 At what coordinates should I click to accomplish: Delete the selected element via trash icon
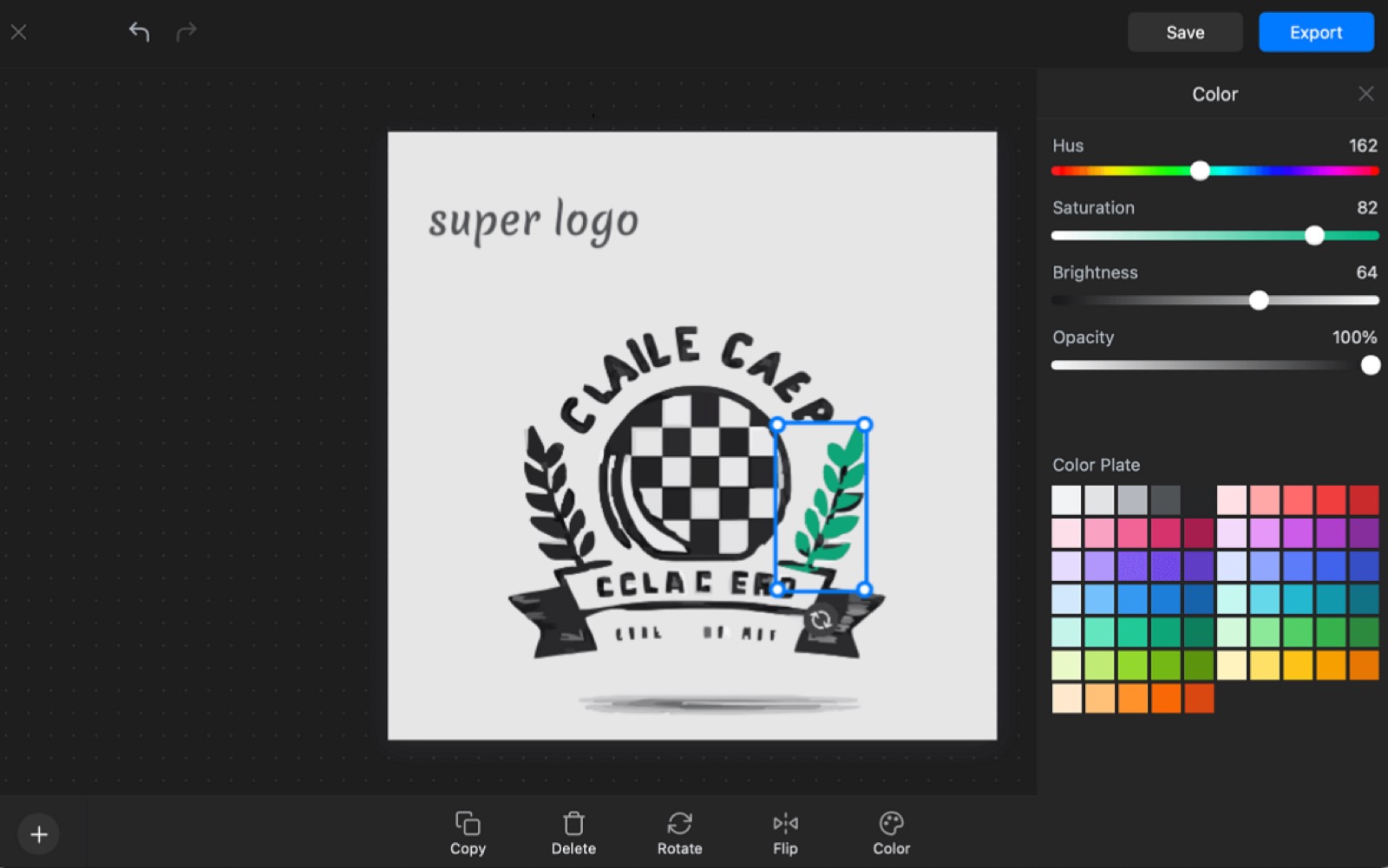point(573,833)
